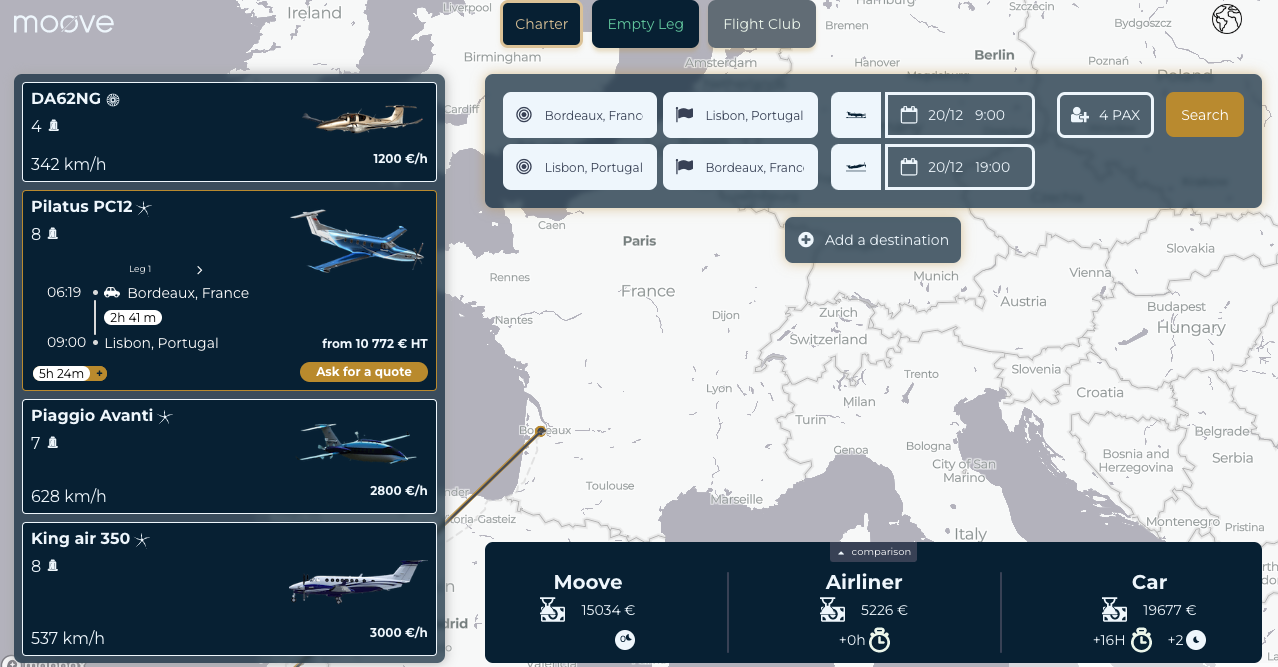Image resolution: width=1278 pixels, height=667 pixels.
Task: Click the moove logo
Action: click(x=63, y=23)
